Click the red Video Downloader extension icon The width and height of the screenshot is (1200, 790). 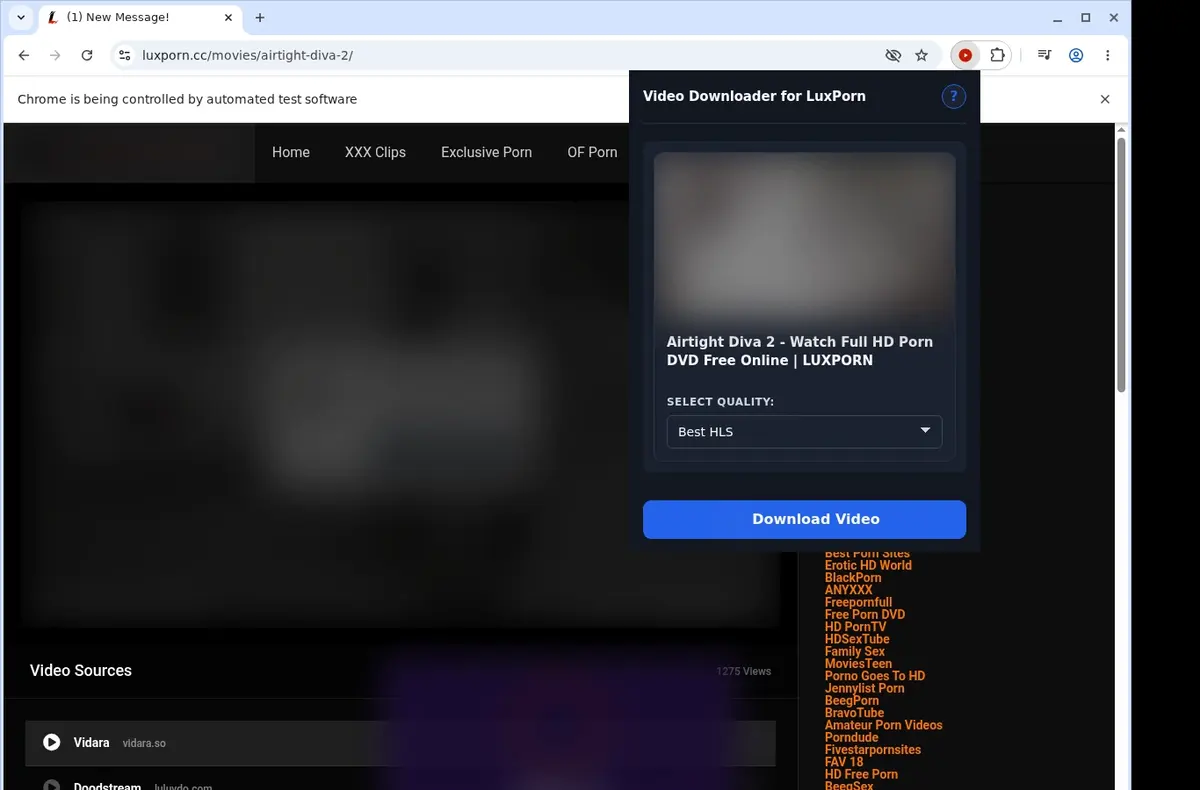[x=965, y=56]
